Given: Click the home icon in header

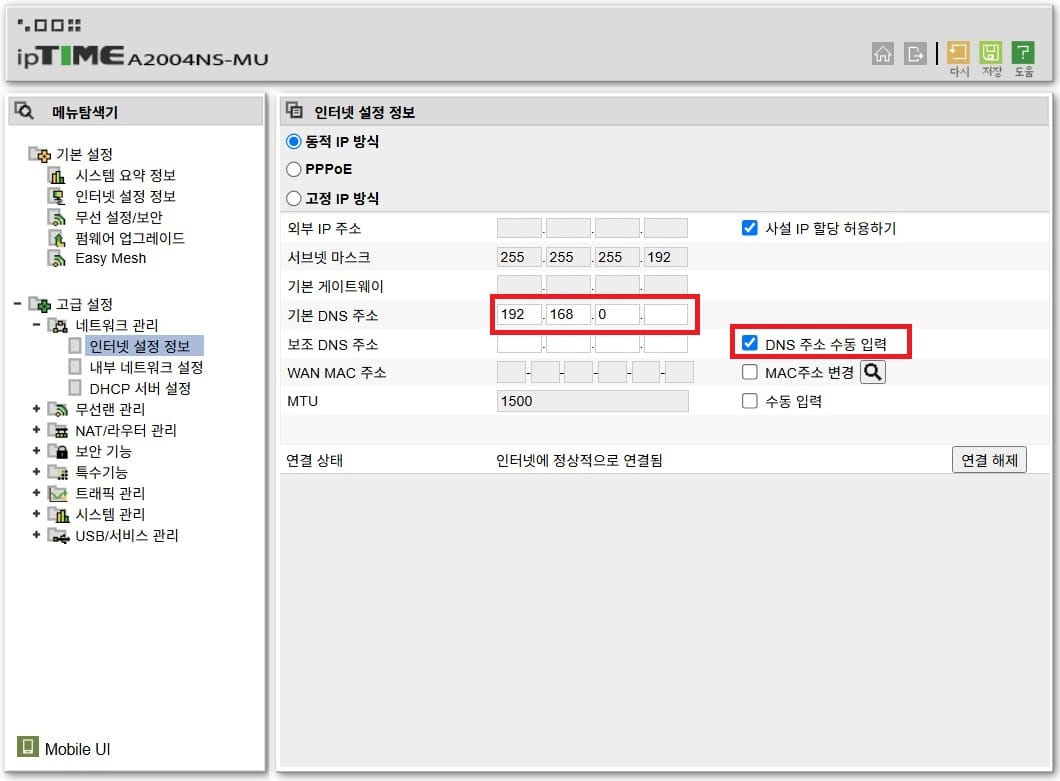Looking at the screenshot, I should pos(883,54).
